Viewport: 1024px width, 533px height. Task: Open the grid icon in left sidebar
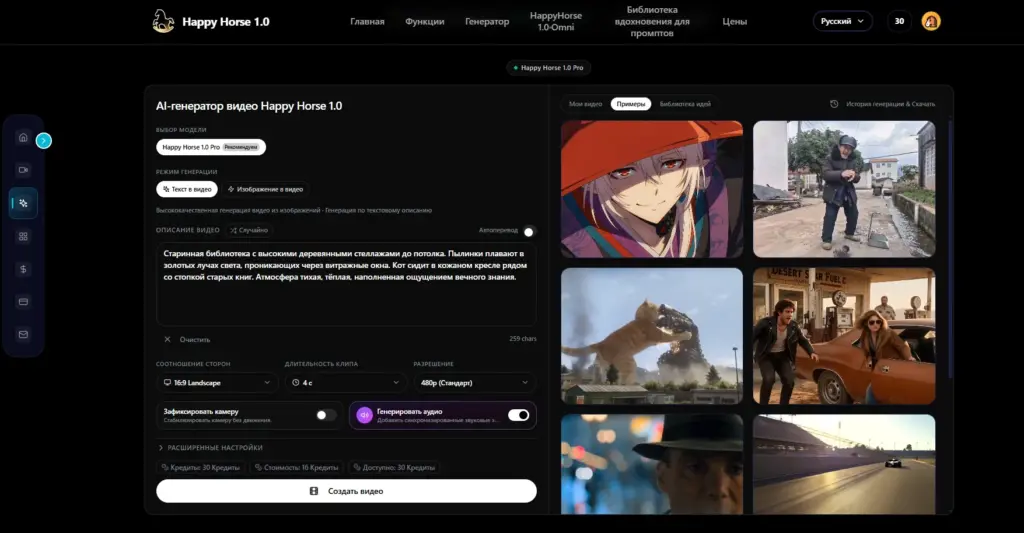(x=24, y=236)
